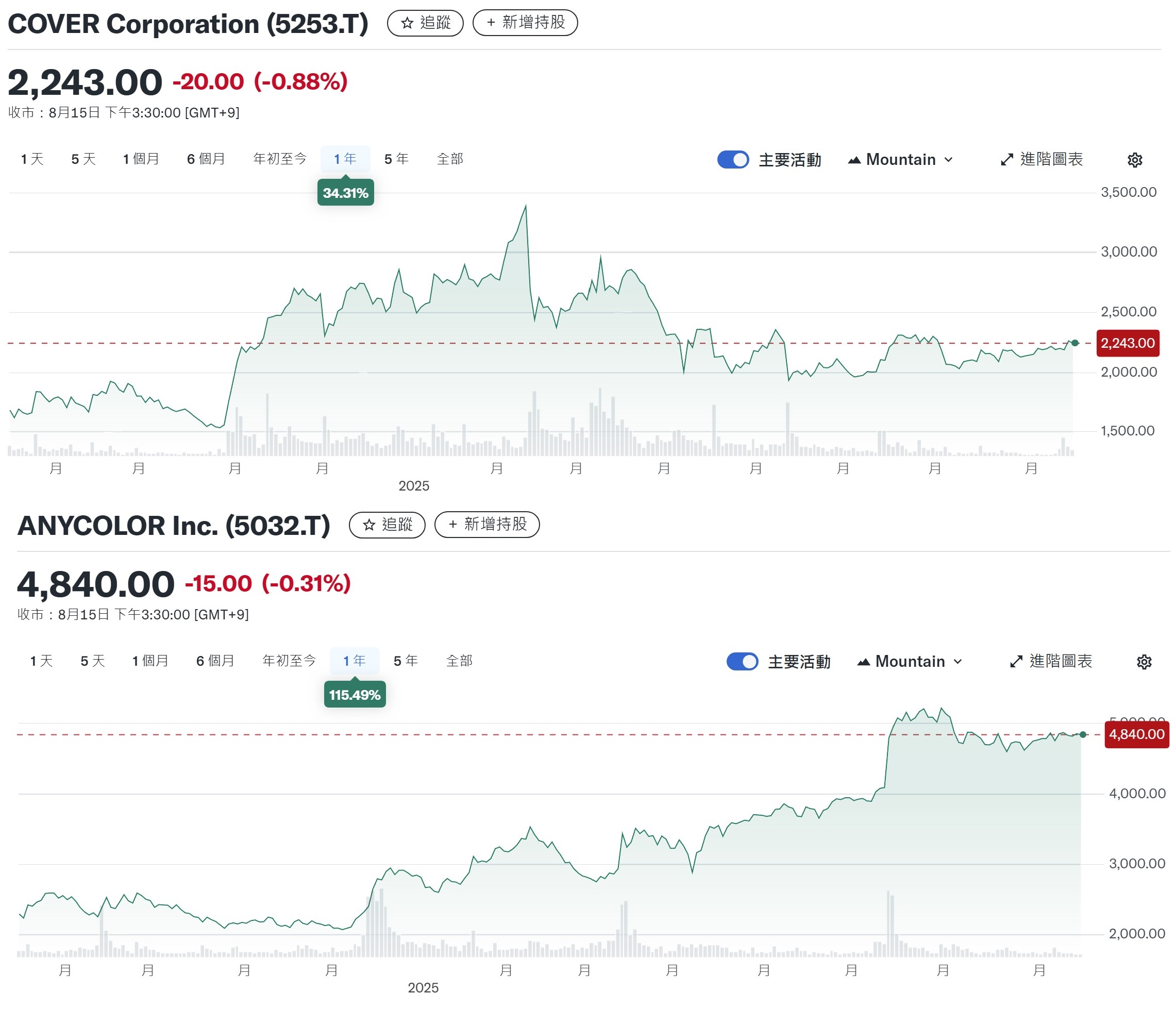This screenshot has height=1009, width=1176.
Task: Click the 4,000.00 axis label on ANYCOLOR chart
Action: (x=1137, y=794)
